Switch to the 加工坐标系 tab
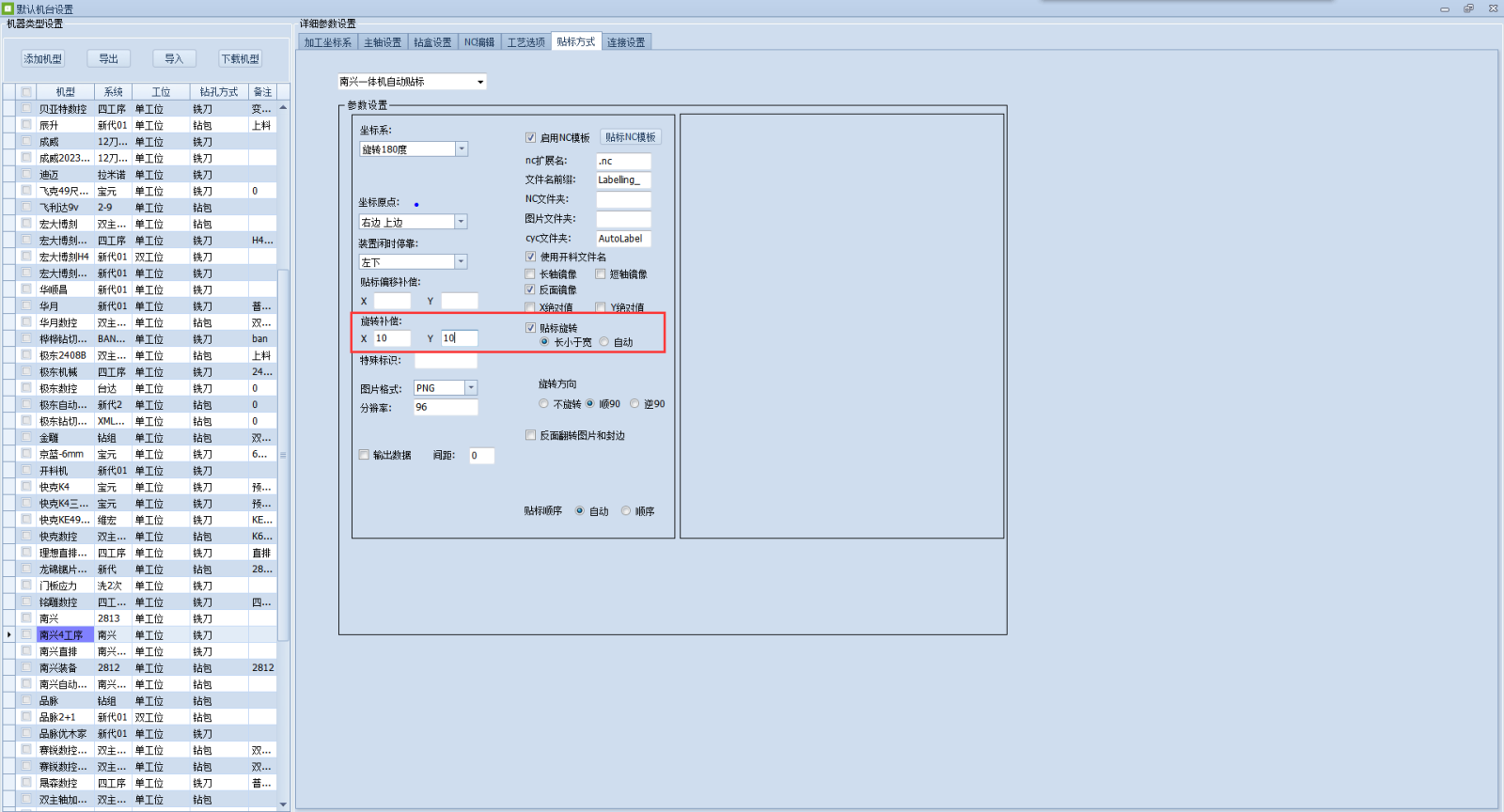The width and height of the screenshot is (1504, 812). pyautogui.click(x=328, y=42)
